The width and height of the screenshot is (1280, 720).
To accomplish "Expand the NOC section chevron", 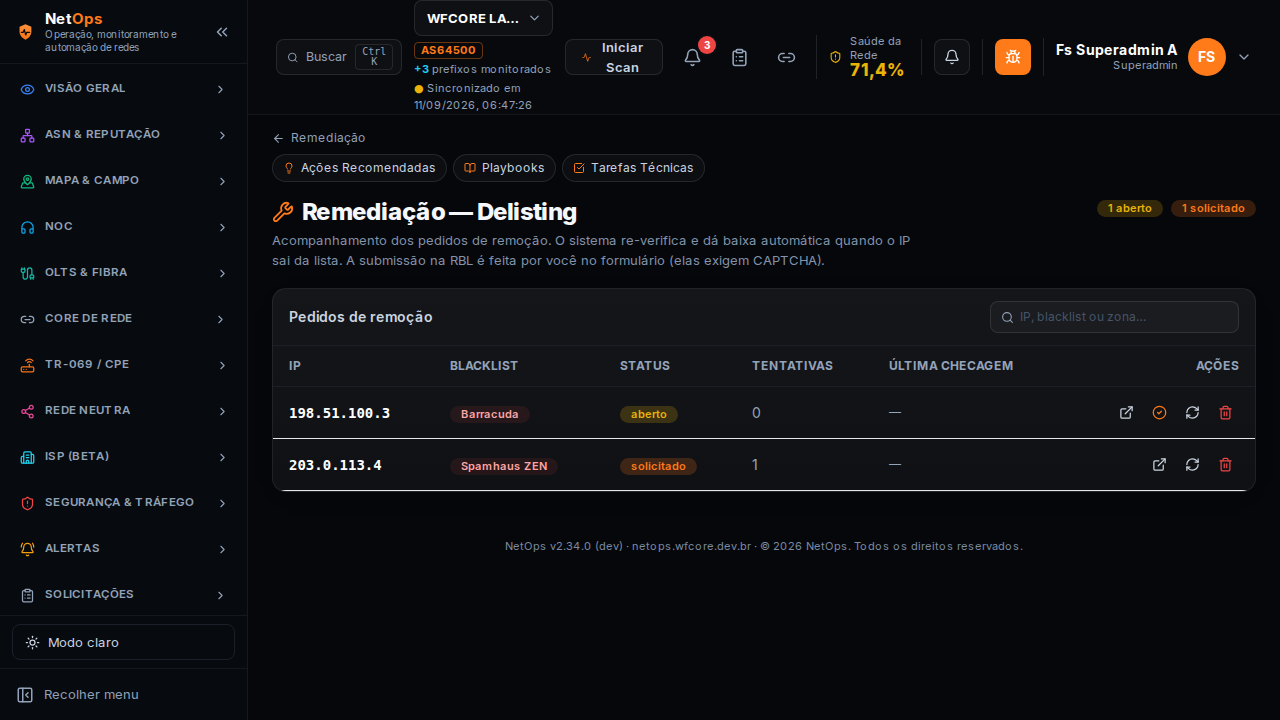I will 221,227.
